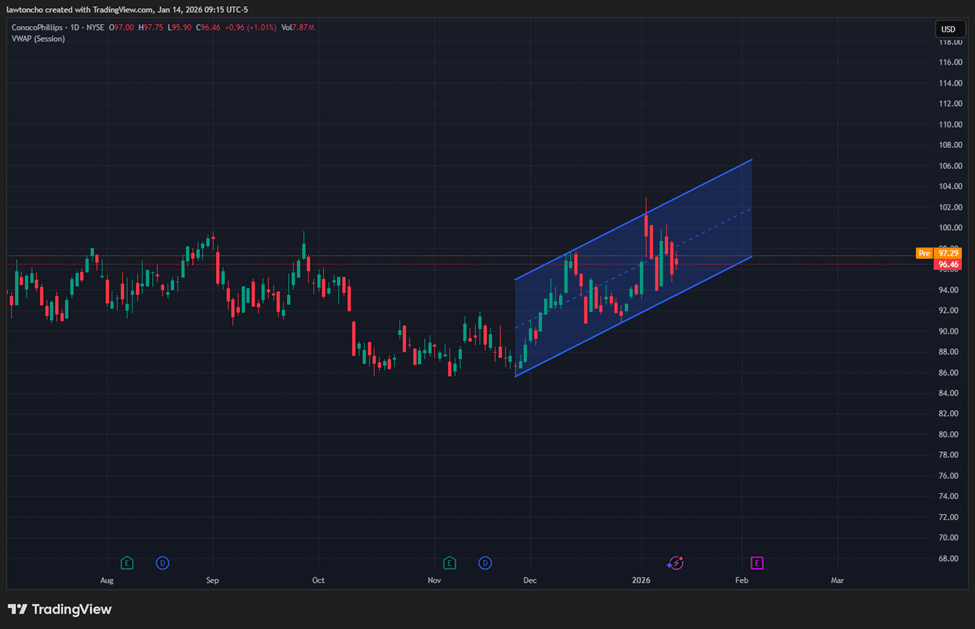Click the 94.00 price axis label
The width and height of the screenshot is (975, 629).
(x=948, y=290)
